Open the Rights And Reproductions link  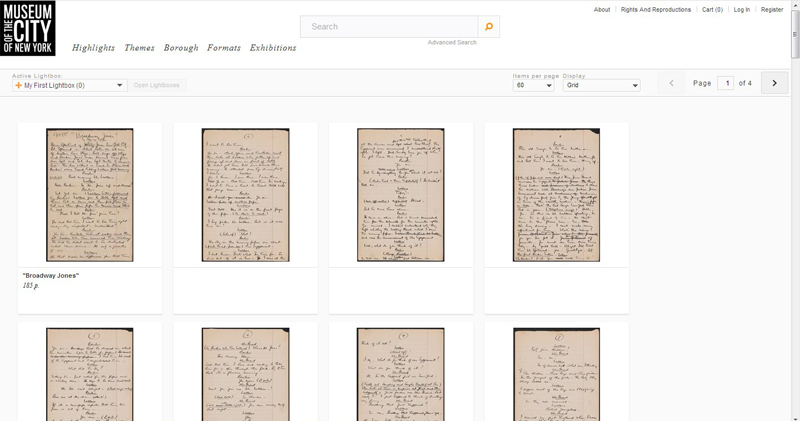[x=656, y=10]
